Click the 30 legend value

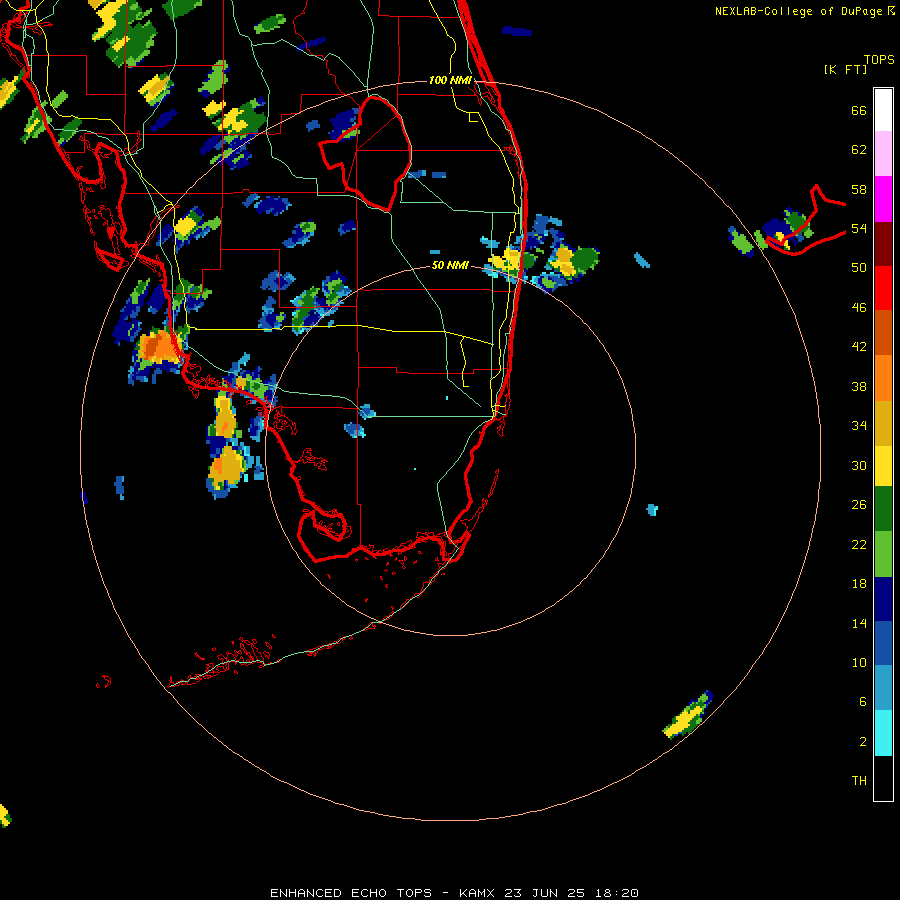[859, 465]
